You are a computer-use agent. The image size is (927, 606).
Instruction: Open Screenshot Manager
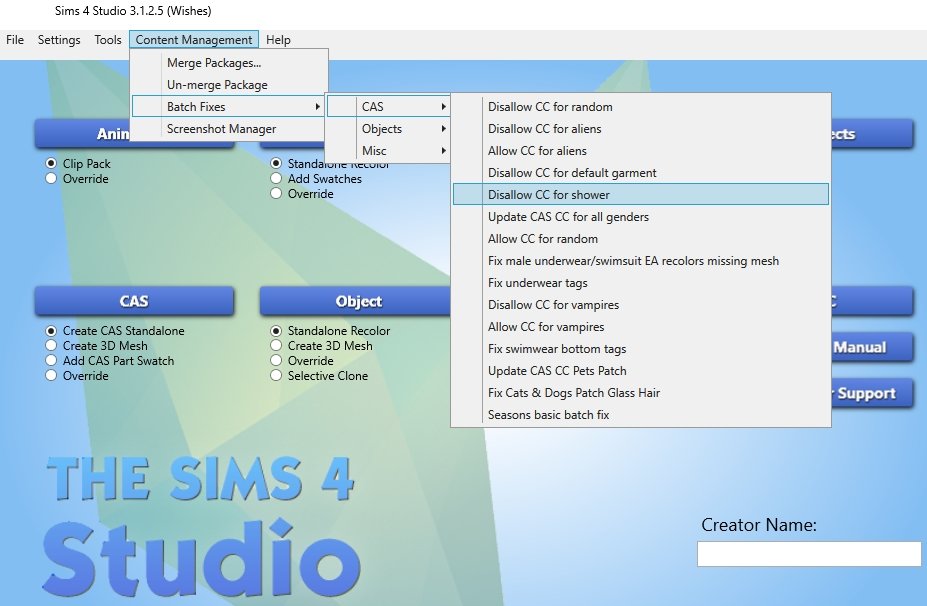(229, 128)
